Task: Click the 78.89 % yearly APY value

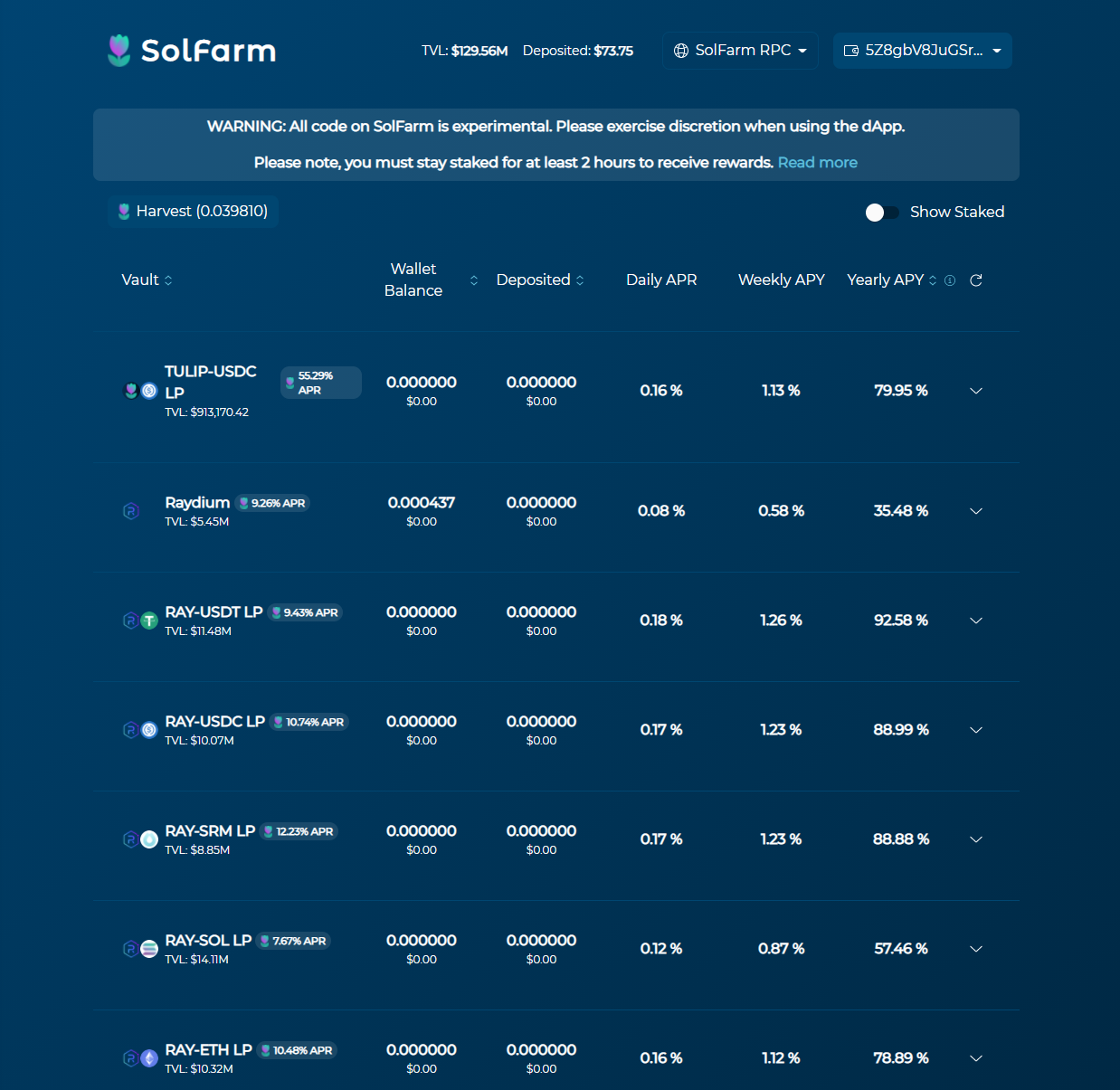Action: click(x=901, y=1058)
